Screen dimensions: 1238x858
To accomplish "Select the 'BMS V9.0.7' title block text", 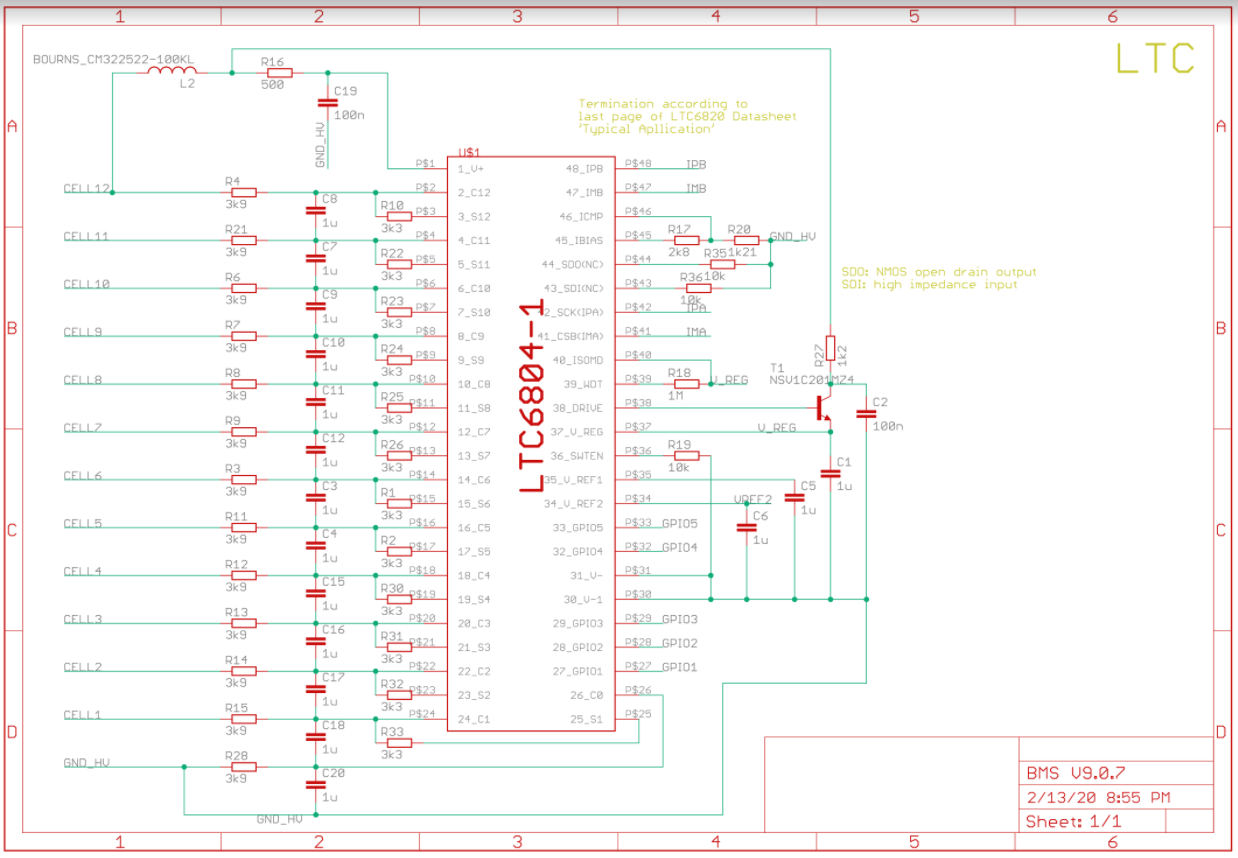I will [x=1075, y=773].
